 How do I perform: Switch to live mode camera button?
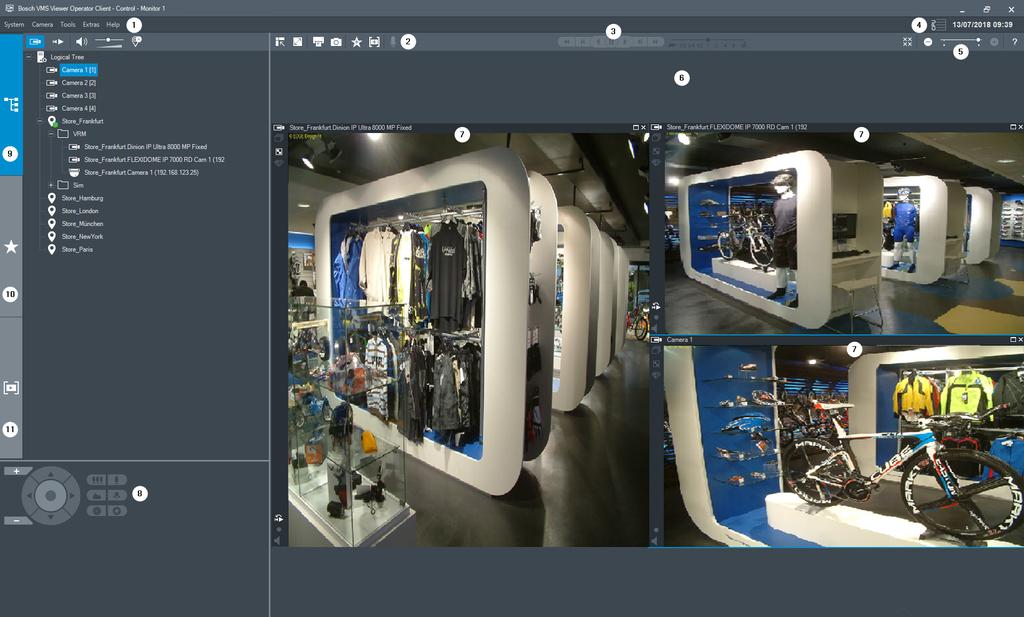(x=35, y=41)
